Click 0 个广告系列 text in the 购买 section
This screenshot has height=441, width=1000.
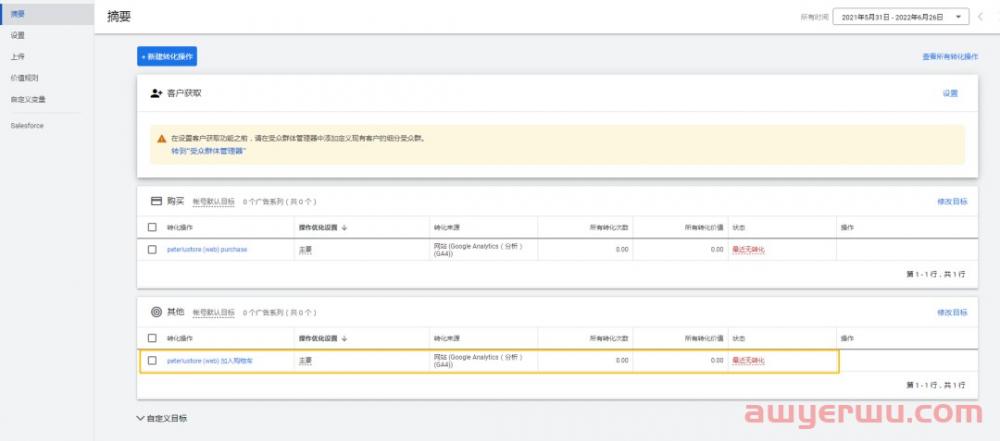tap(279, 202)
